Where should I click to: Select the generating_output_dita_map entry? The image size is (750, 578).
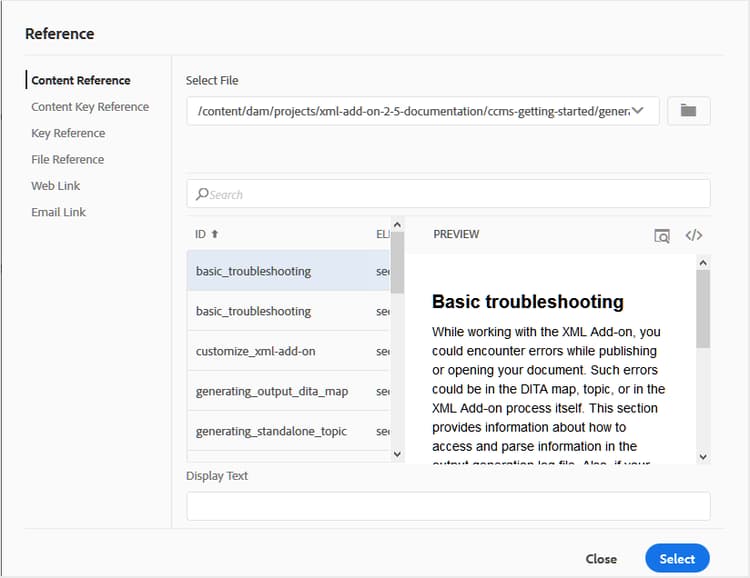(x=272, y=391)
